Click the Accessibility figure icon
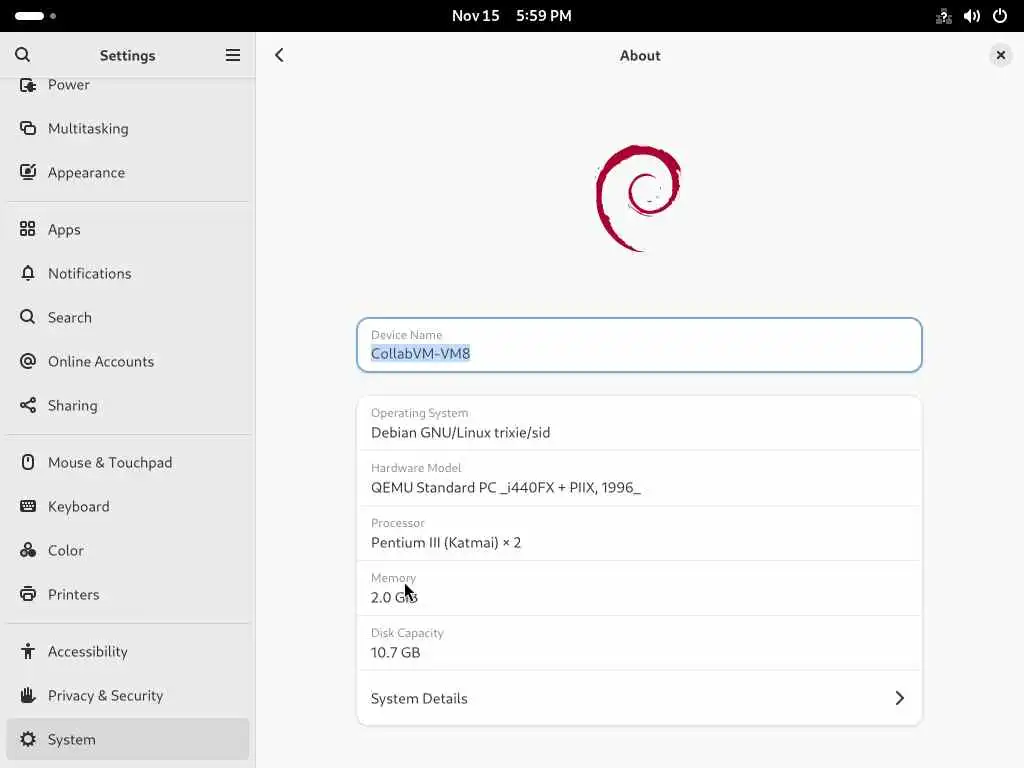Viewport: 1024px width, 768px height. [x=27, y=651]
